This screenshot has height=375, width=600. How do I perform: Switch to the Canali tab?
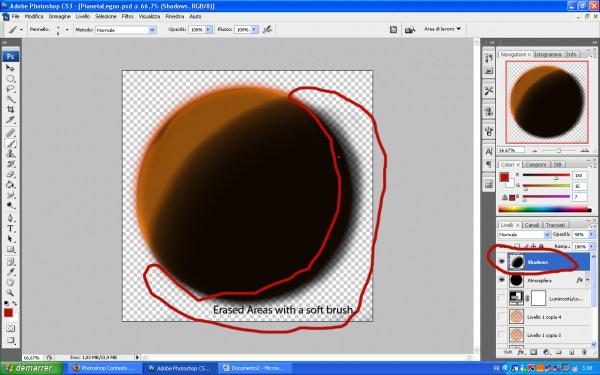[x=532, y=225]
